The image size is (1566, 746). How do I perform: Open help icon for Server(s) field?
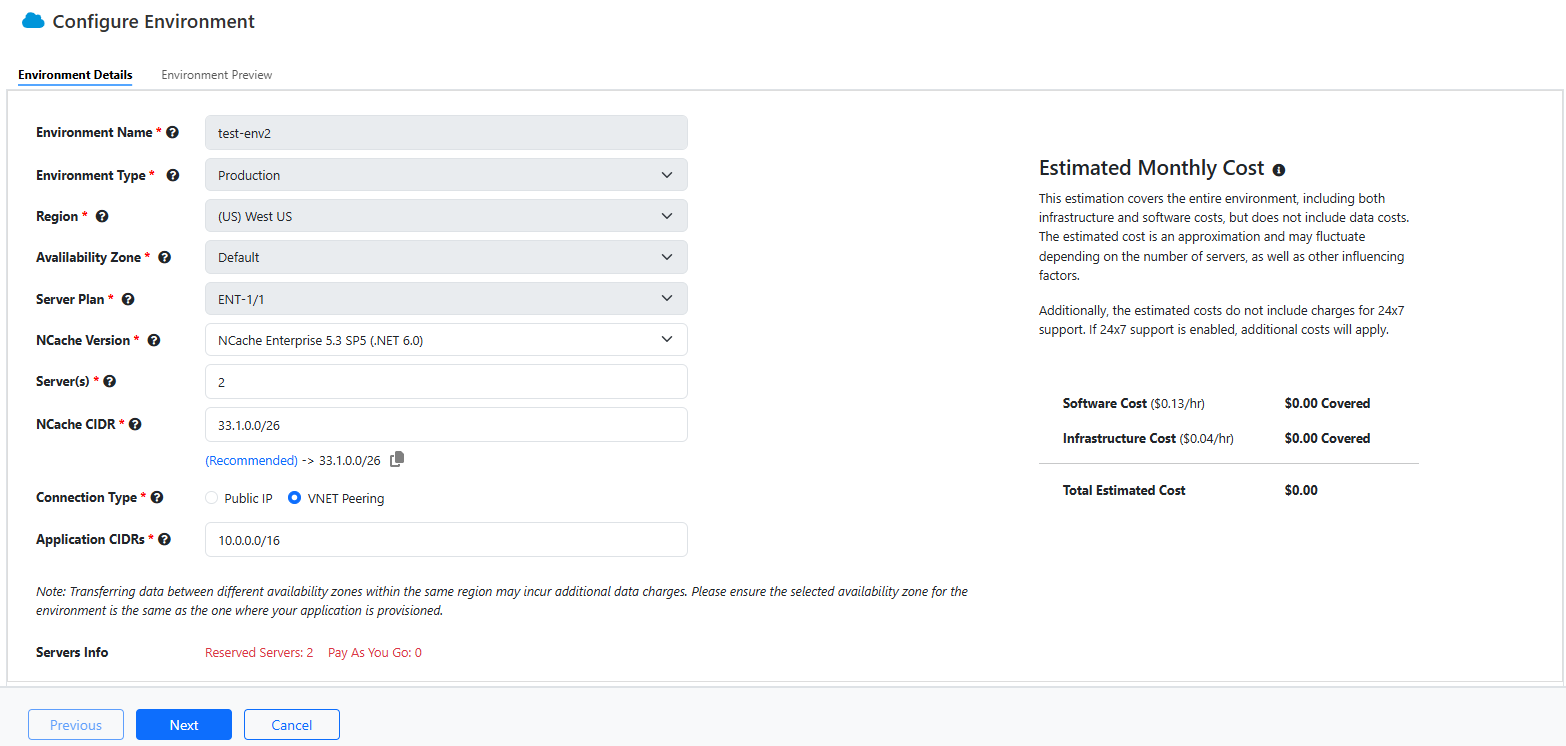click(x=110, y=381)
